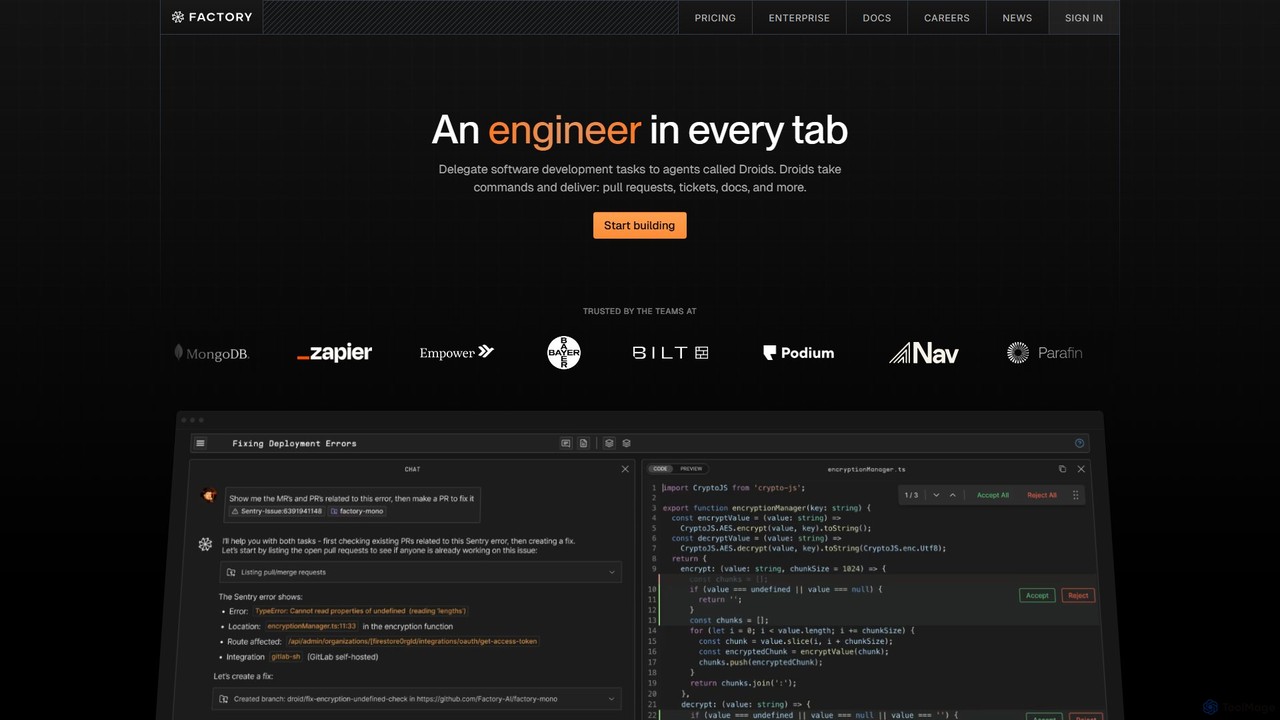Click Sign In in the header
Image resolution: width=1280 pixels, height=720 pixels.
click(x=1084, y=18)
